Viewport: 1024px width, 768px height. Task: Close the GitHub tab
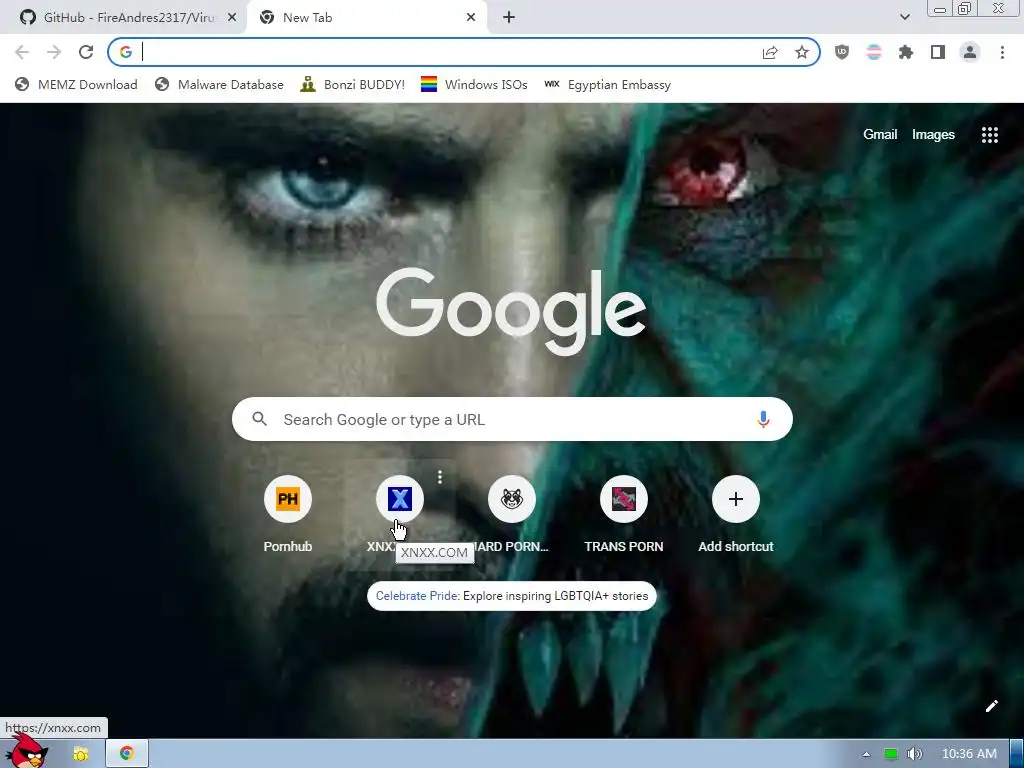232,18
